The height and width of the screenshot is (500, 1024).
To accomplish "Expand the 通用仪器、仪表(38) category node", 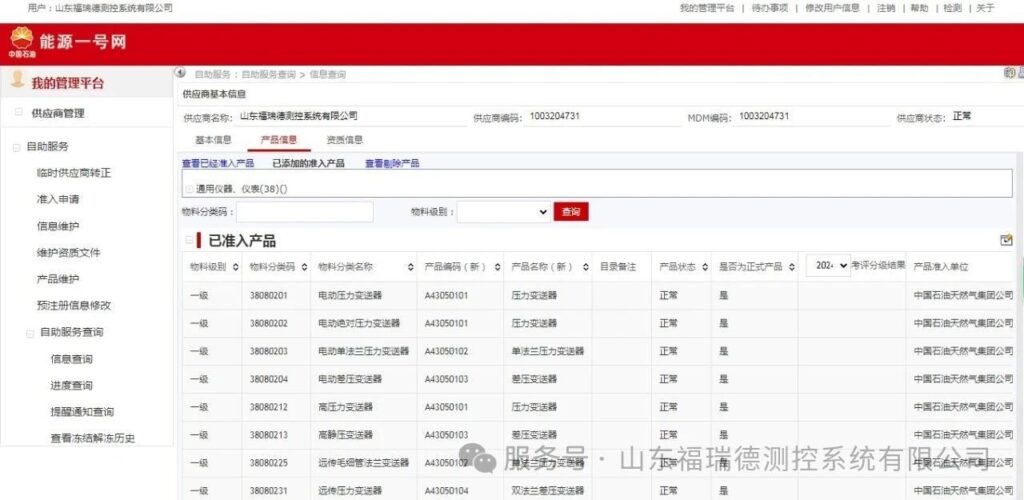I will coord(189,189).
